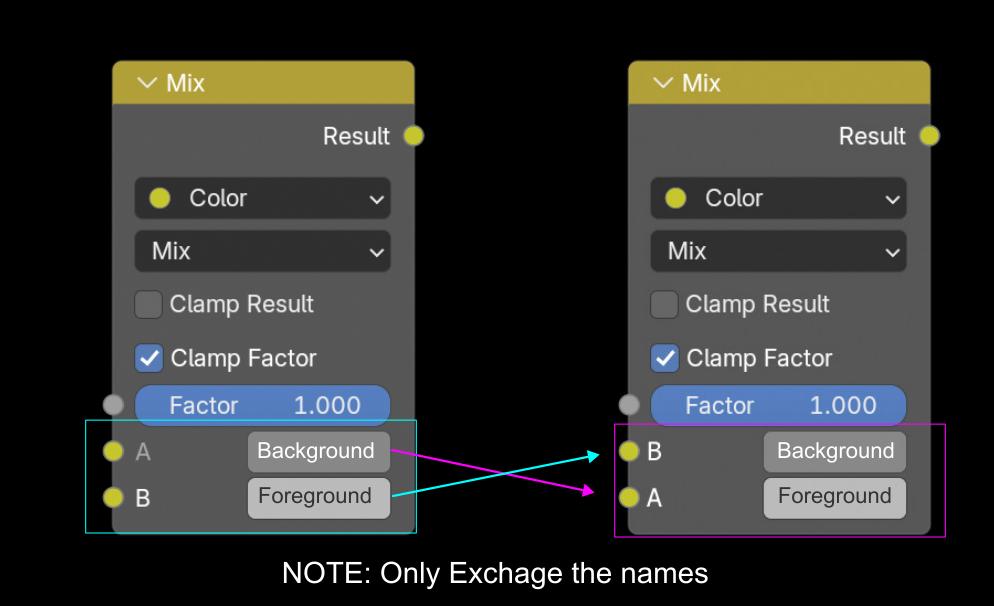The image size is (994, 606).
Task: Click the Result output socket on right Mix node
Action: click(x=929, y=136)
